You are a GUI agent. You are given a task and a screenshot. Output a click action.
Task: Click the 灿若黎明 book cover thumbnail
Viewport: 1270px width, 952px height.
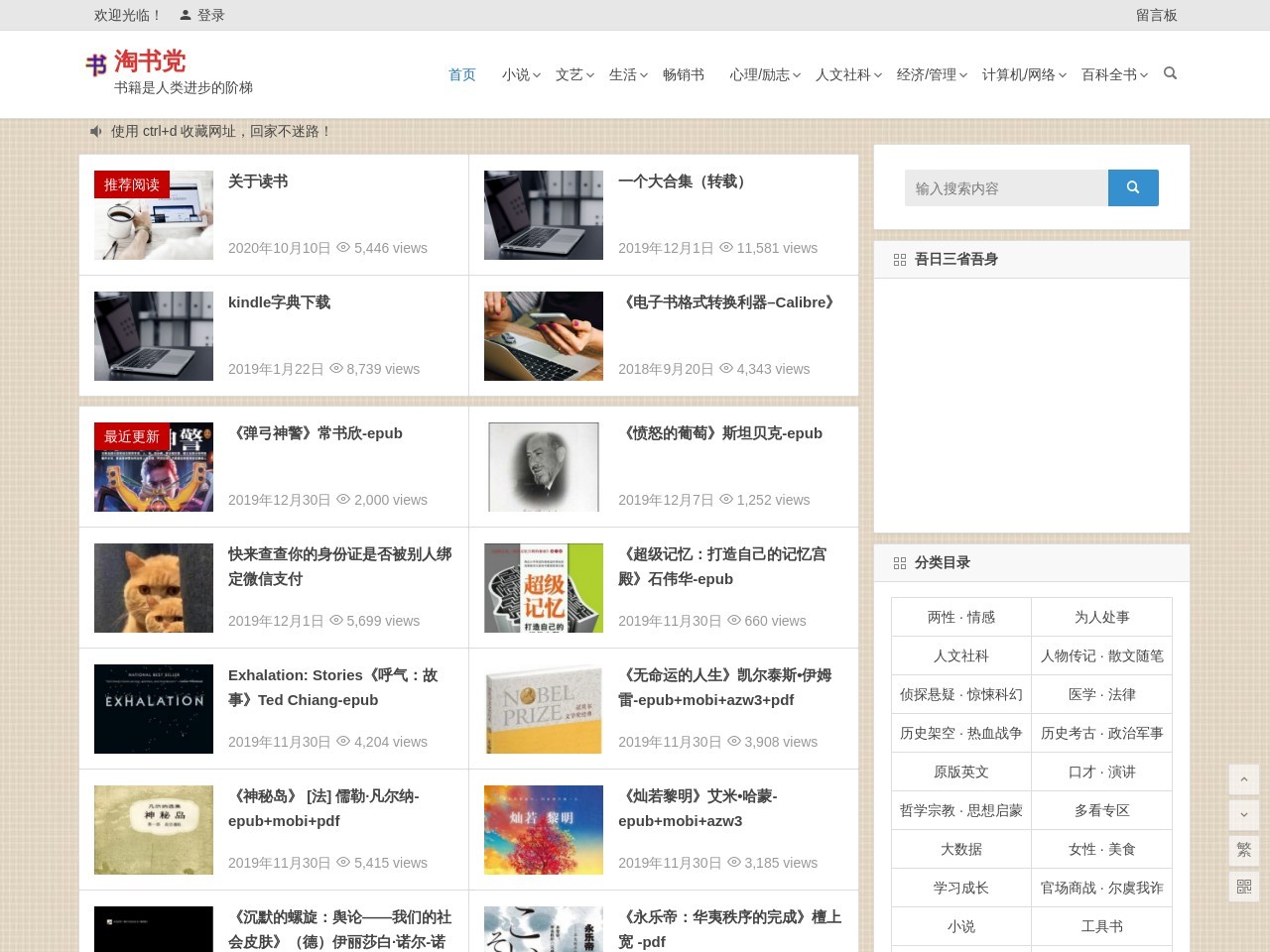[544, 830]
